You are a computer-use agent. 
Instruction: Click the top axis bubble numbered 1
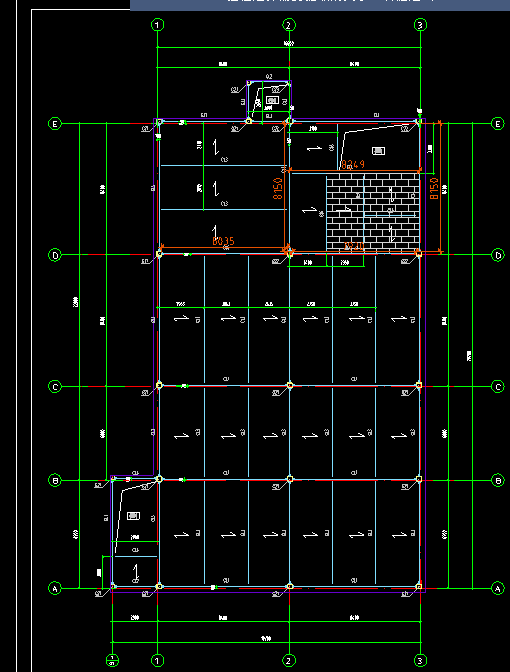coord(157,25)
